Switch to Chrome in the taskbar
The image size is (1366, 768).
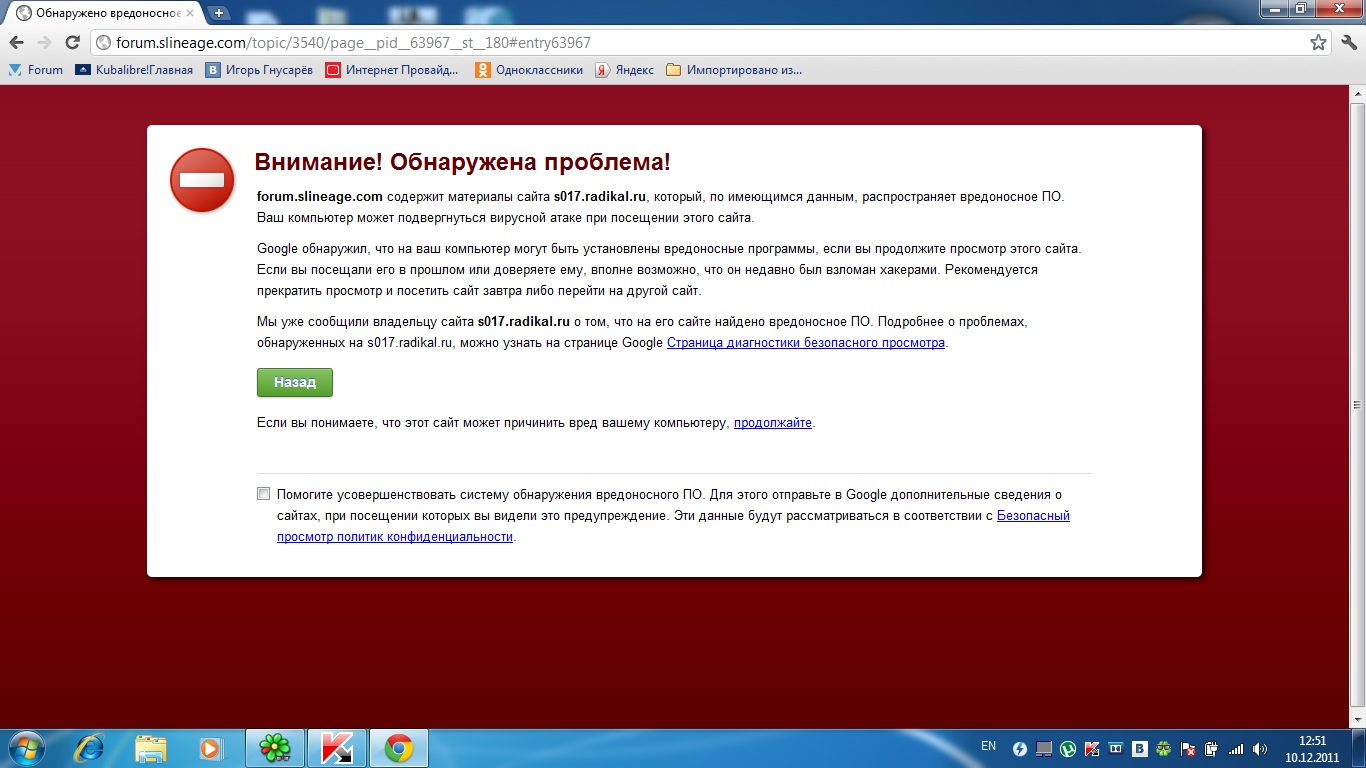click(399, 748)
